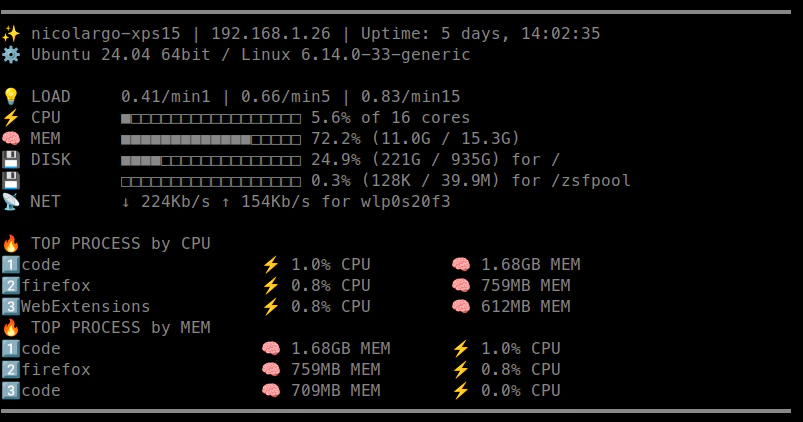Click the floppy disk icon beside DISK label
The width and height of the screenshot is (803, 422).
point(11,159)
